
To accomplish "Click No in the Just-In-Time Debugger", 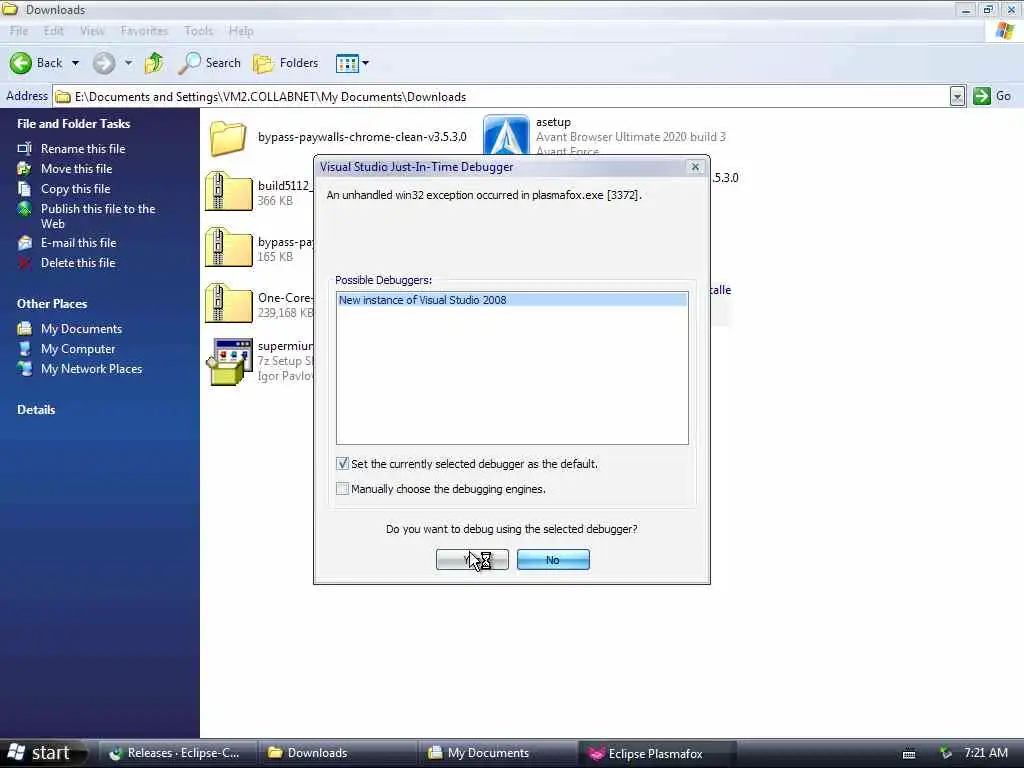I will click(x=552, y=560).
